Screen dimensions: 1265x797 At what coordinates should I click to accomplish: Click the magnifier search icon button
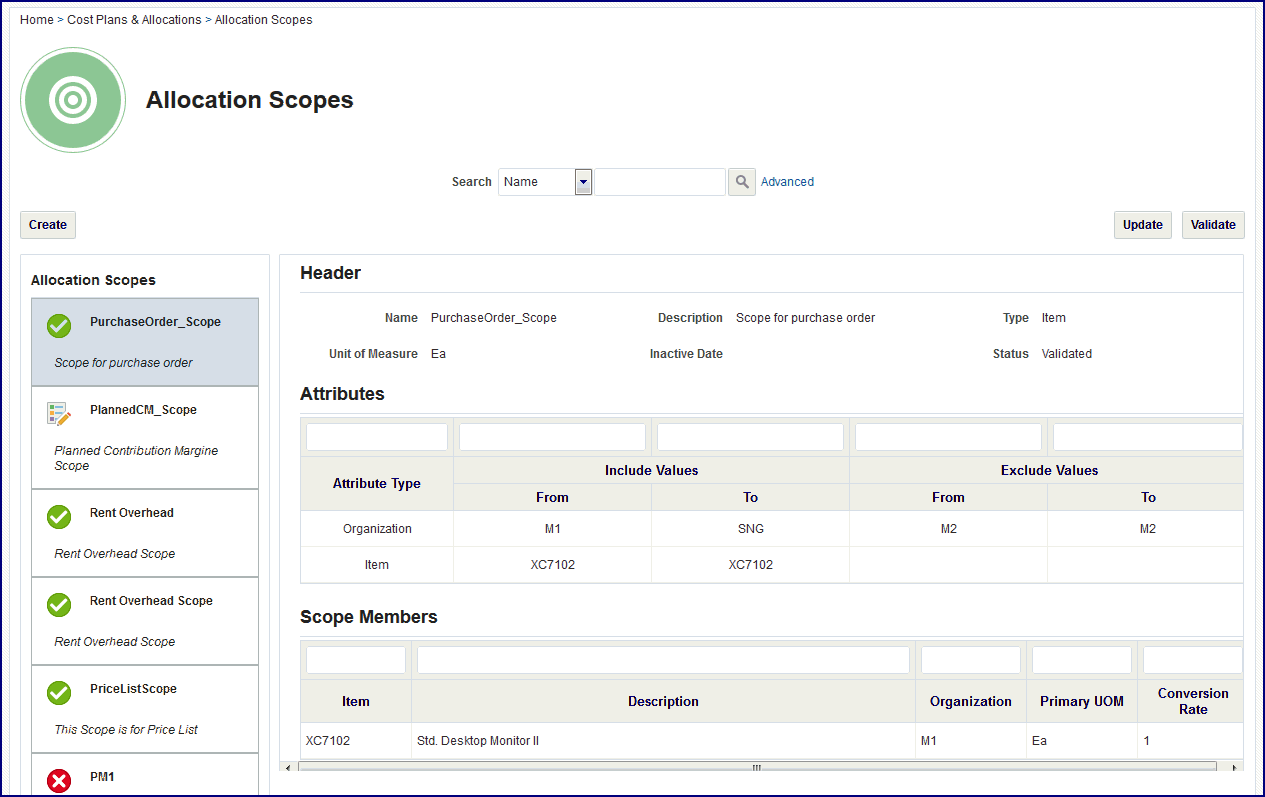coord(741,182)
